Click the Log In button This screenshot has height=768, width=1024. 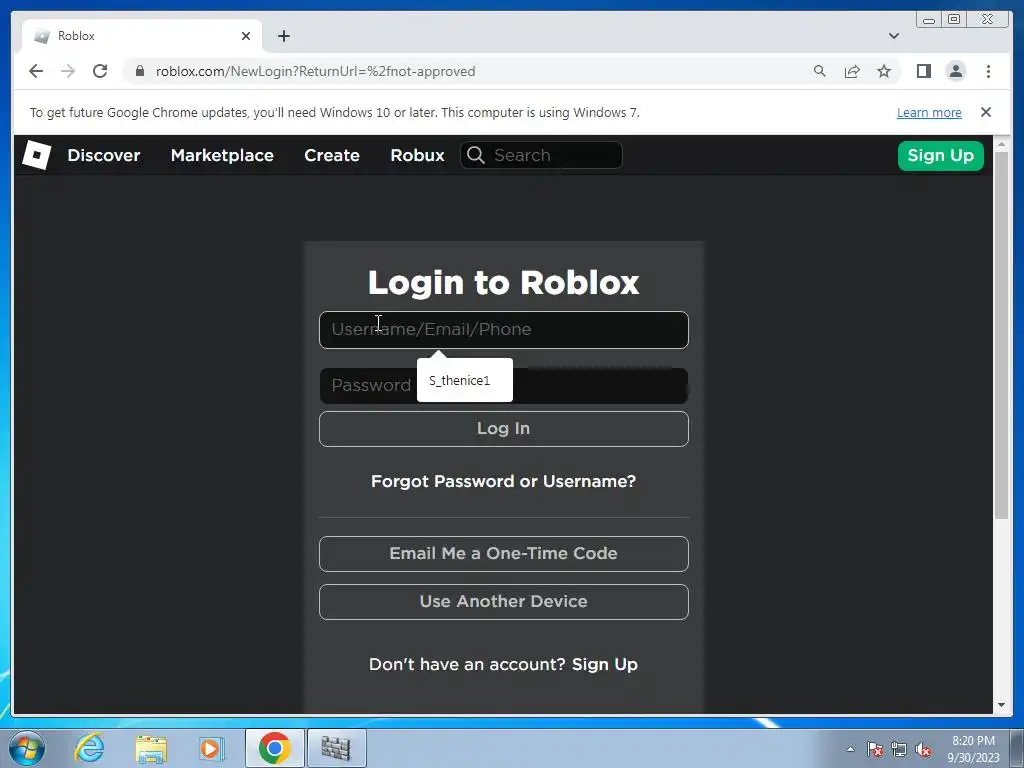[x=504, y=429]
